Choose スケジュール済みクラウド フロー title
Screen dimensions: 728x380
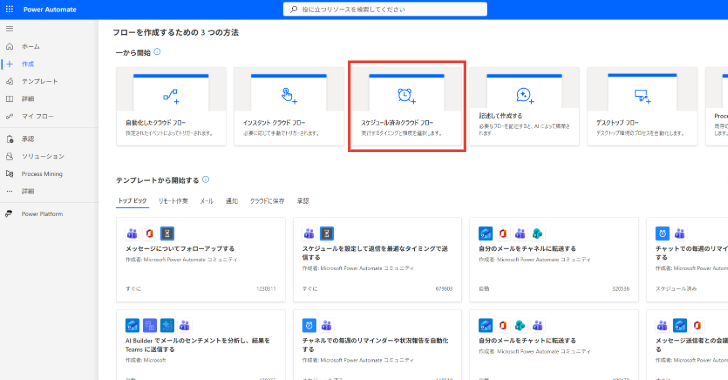tap(397, 123)
